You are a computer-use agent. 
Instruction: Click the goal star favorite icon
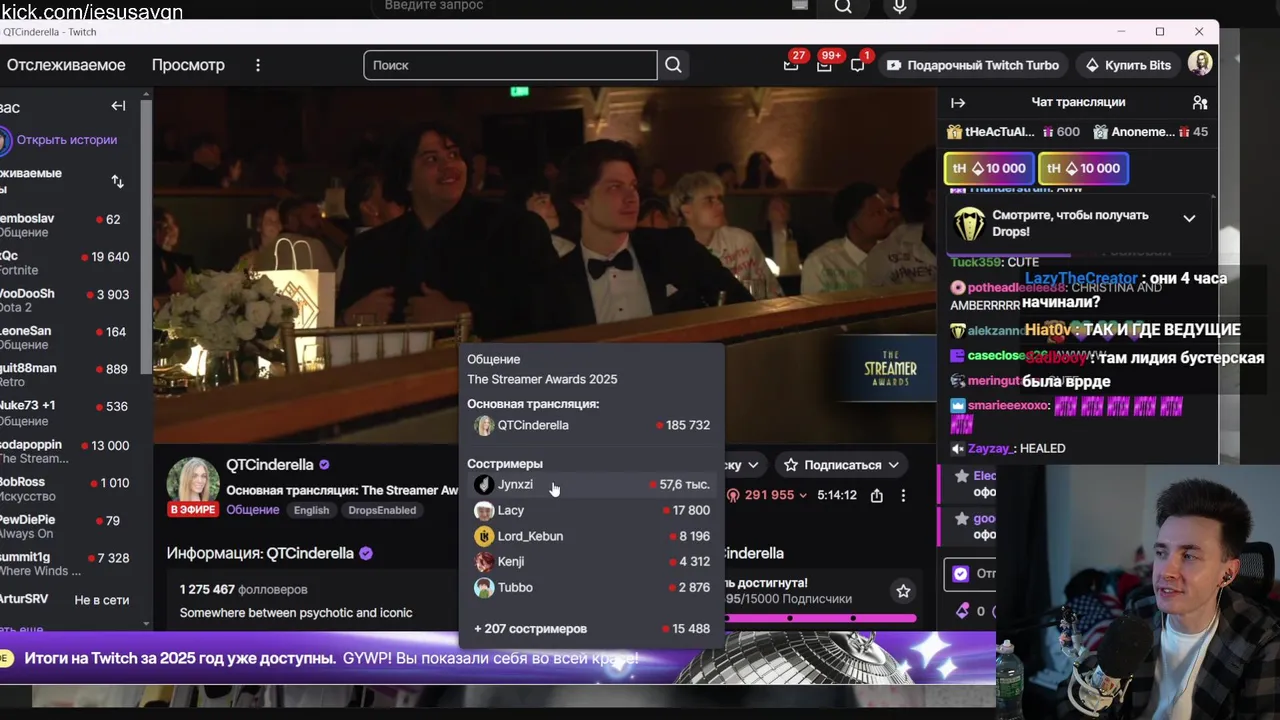coord(903,591)
